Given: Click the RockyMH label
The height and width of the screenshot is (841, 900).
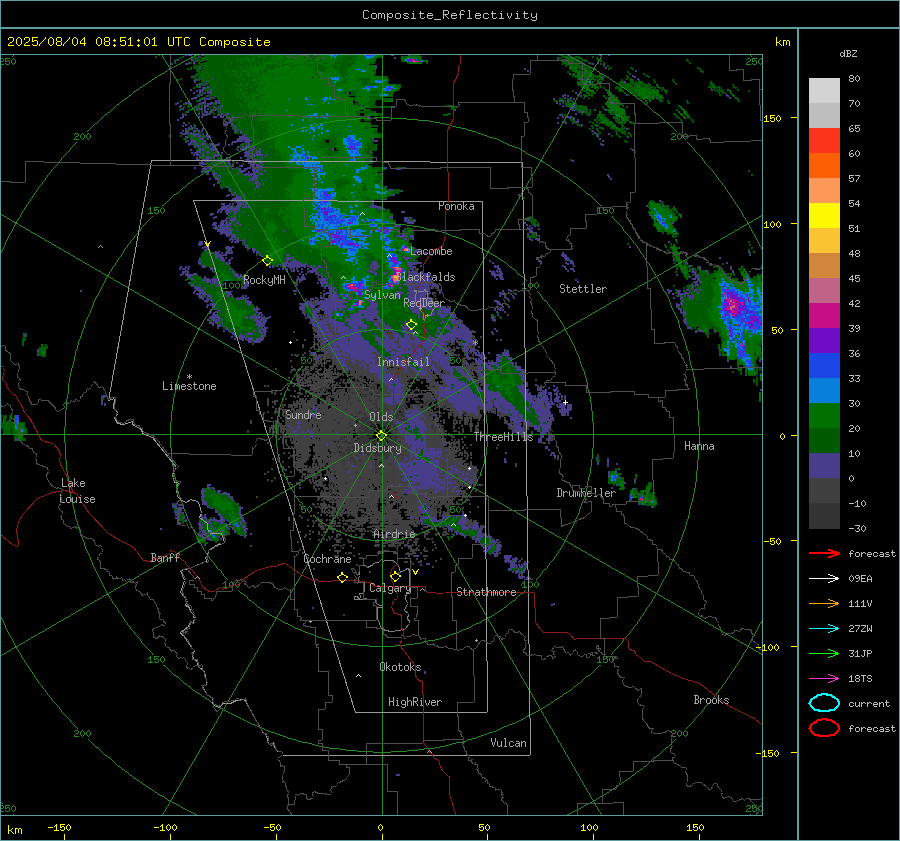Looking at the screenshot, I should (x=264, y=280).
